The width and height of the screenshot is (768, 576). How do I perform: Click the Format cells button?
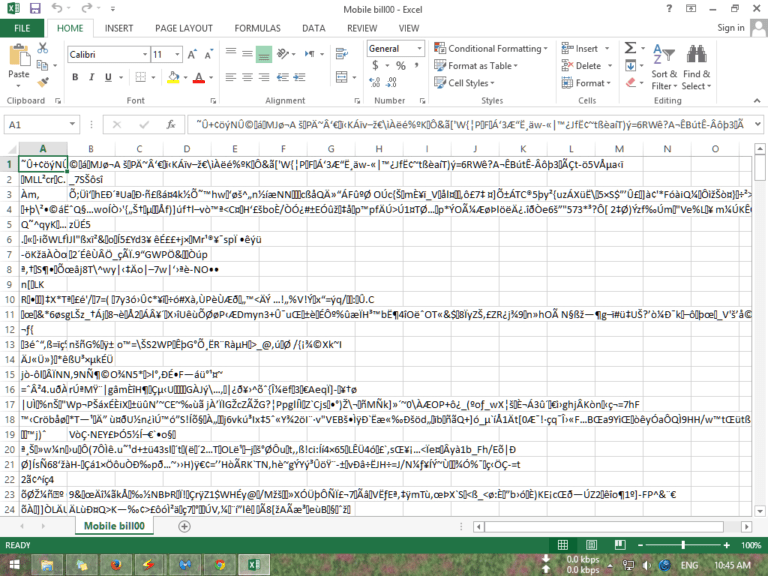587,83
